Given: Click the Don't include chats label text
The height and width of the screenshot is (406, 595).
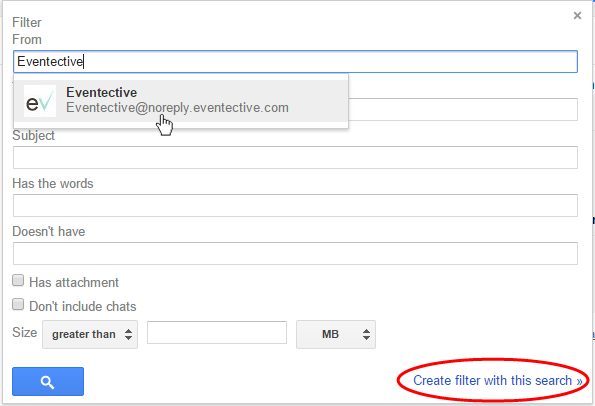Looking at the screenshot, I should point(83,307).
